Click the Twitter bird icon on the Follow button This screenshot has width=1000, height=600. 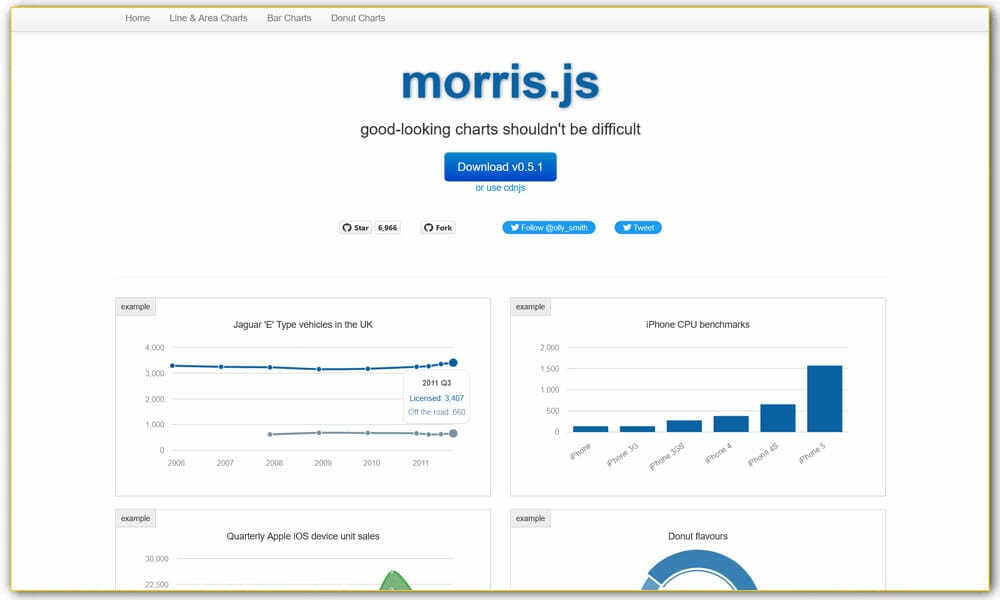[514, 227]
